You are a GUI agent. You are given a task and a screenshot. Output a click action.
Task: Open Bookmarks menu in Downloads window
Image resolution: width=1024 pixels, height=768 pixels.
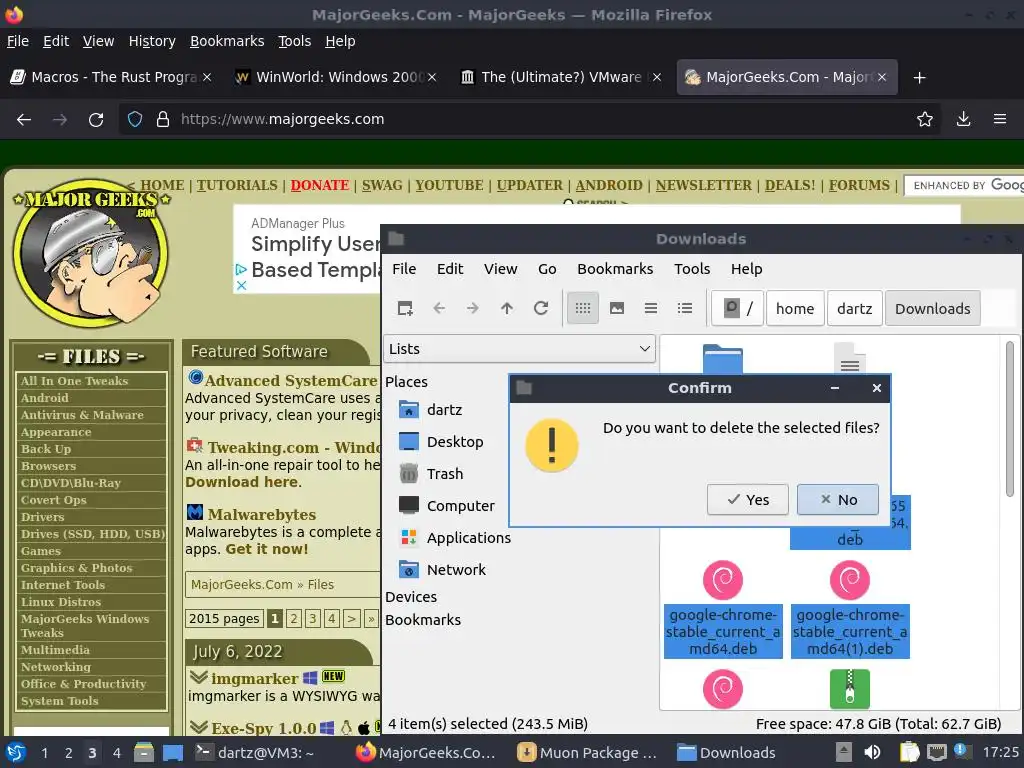(x=615, y=269)
